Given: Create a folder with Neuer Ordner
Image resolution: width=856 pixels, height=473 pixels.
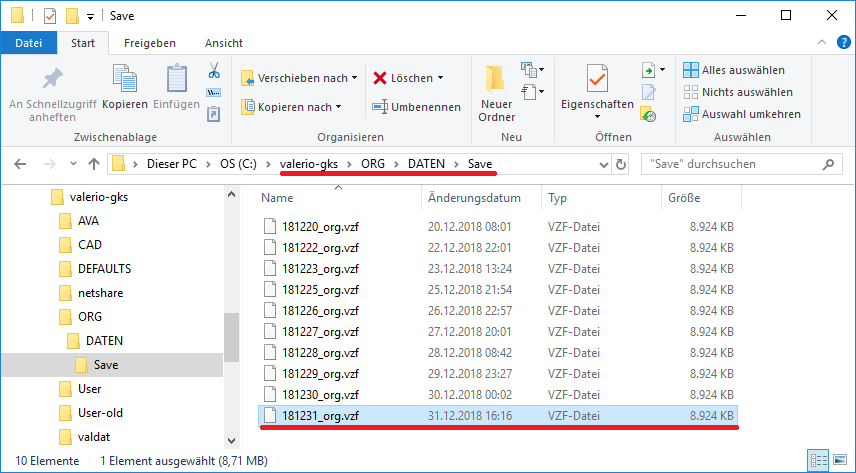Looking at the screenshot, I should click(x=496, y=92).
